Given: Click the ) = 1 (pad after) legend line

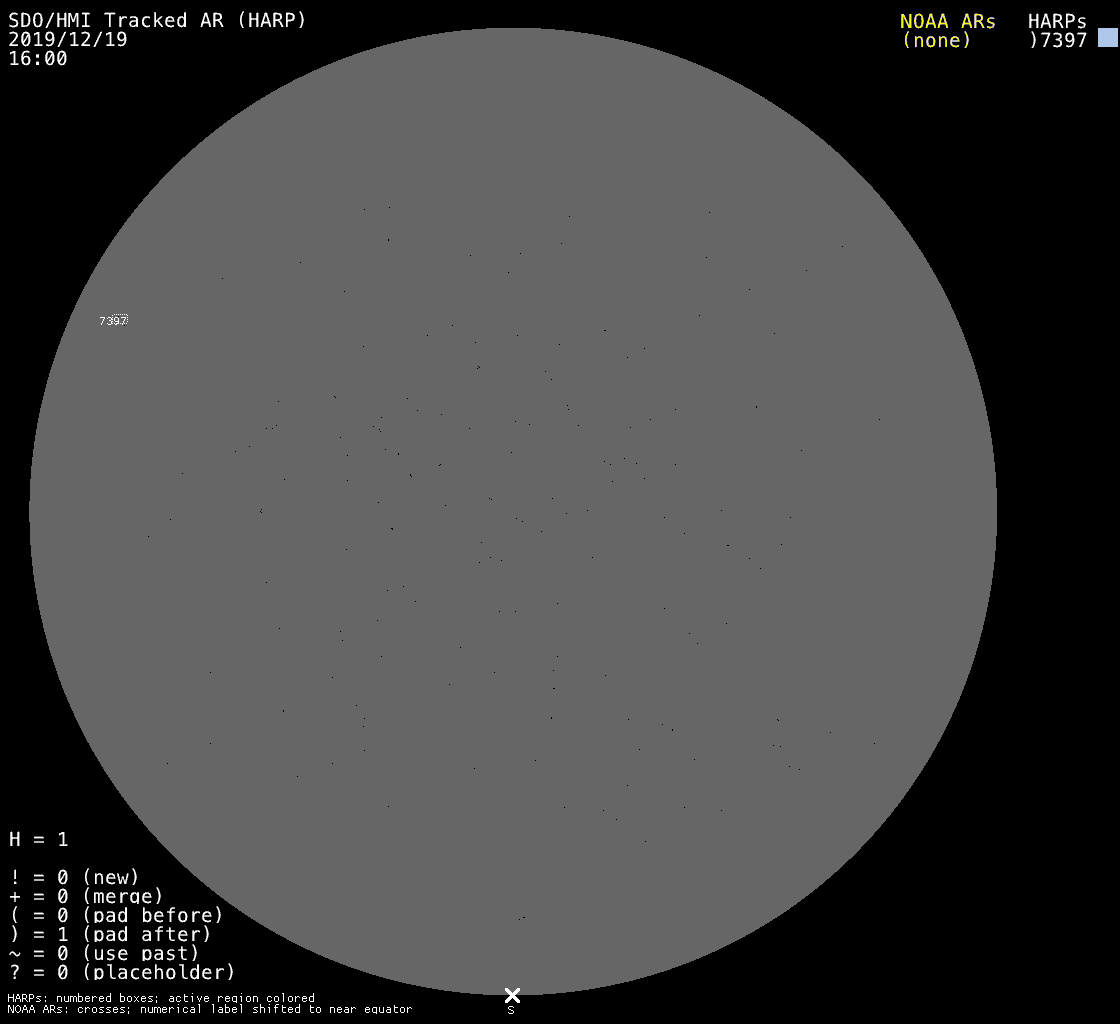Looking at the screenshot, I should (x=110, y=934).
